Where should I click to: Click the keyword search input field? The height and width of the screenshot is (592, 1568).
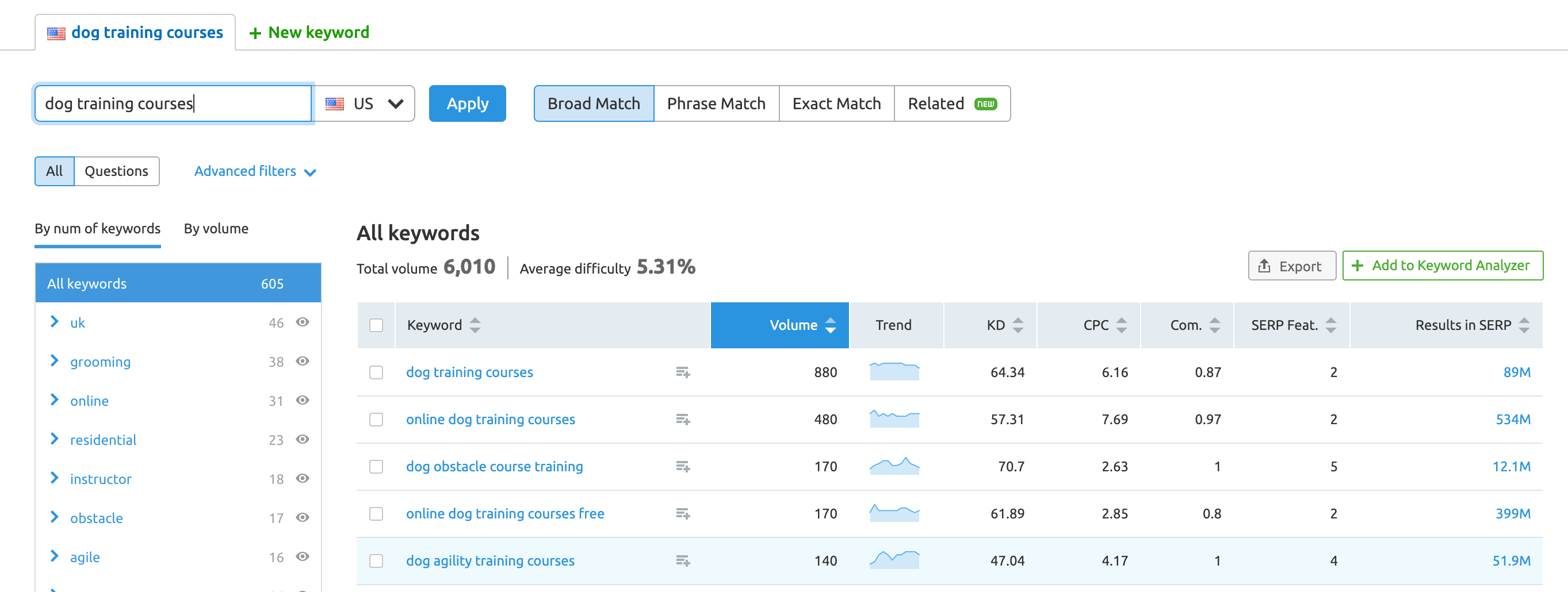point(174,103)
